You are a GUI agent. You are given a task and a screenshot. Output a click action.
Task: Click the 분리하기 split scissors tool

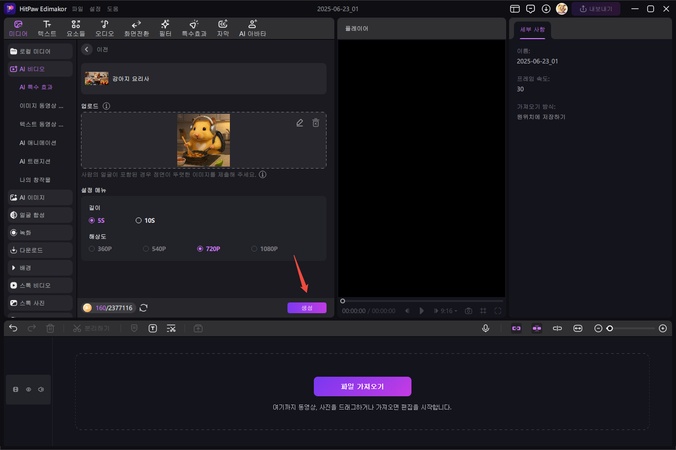coord(91,328)
